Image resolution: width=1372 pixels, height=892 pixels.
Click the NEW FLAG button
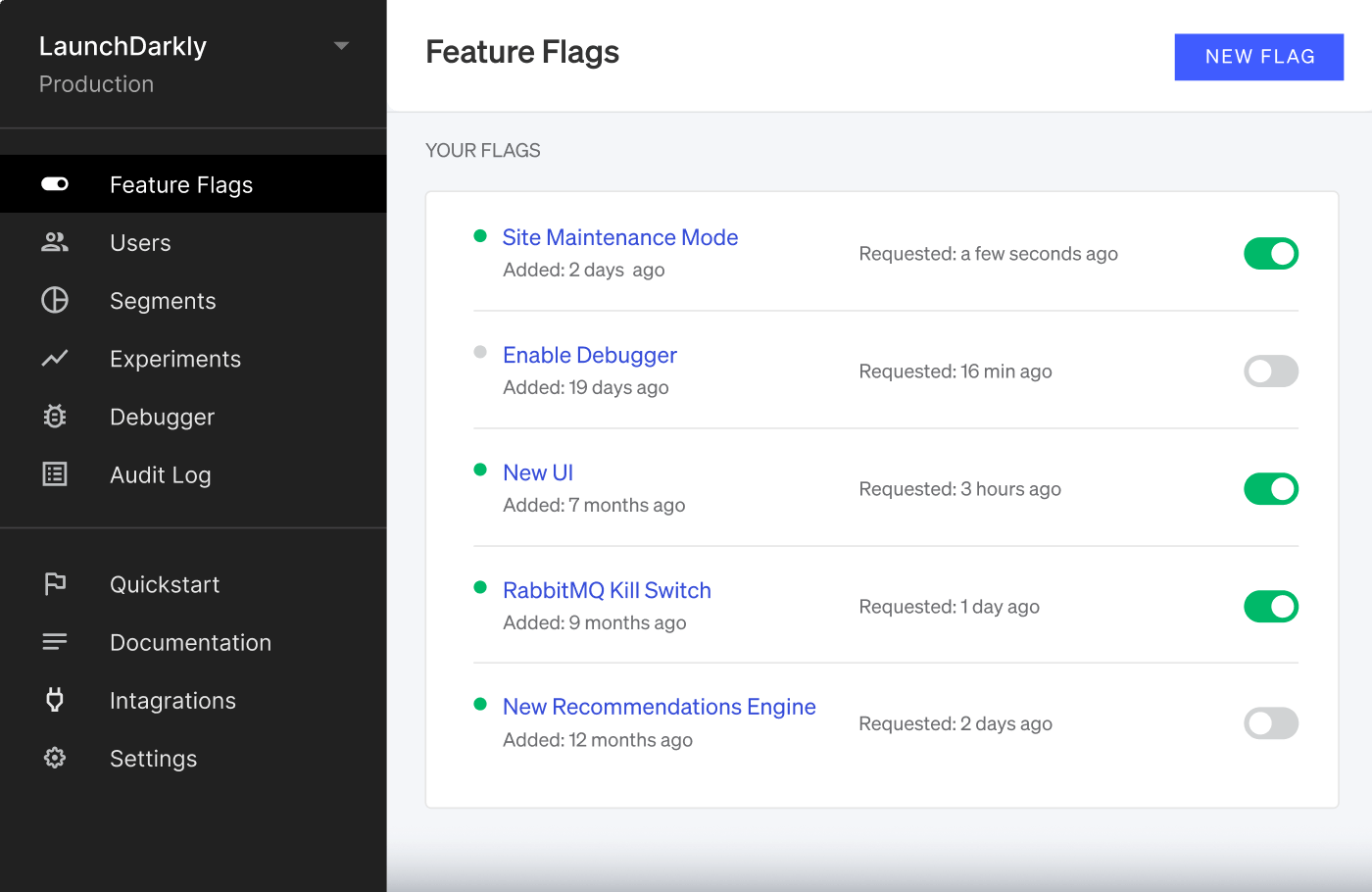[x=1259, y=57]
